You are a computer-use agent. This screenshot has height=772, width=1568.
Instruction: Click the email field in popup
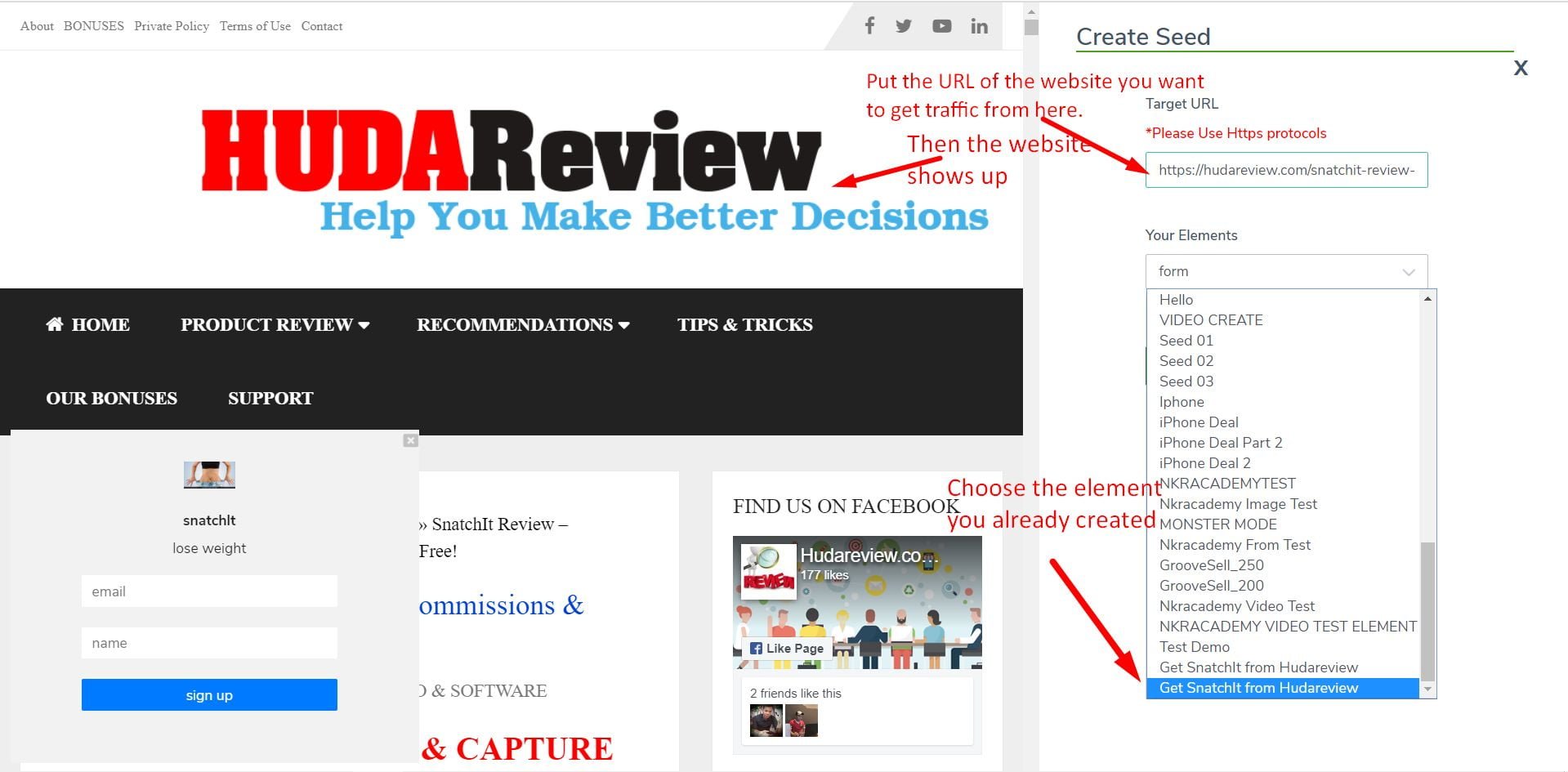point(209,591)
